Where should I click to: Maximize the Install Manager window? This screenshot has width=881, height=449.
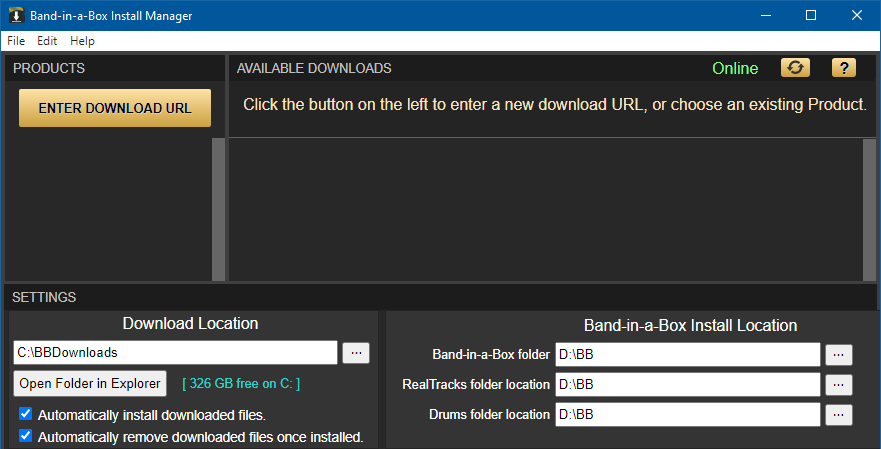click(x=811, y=15)
